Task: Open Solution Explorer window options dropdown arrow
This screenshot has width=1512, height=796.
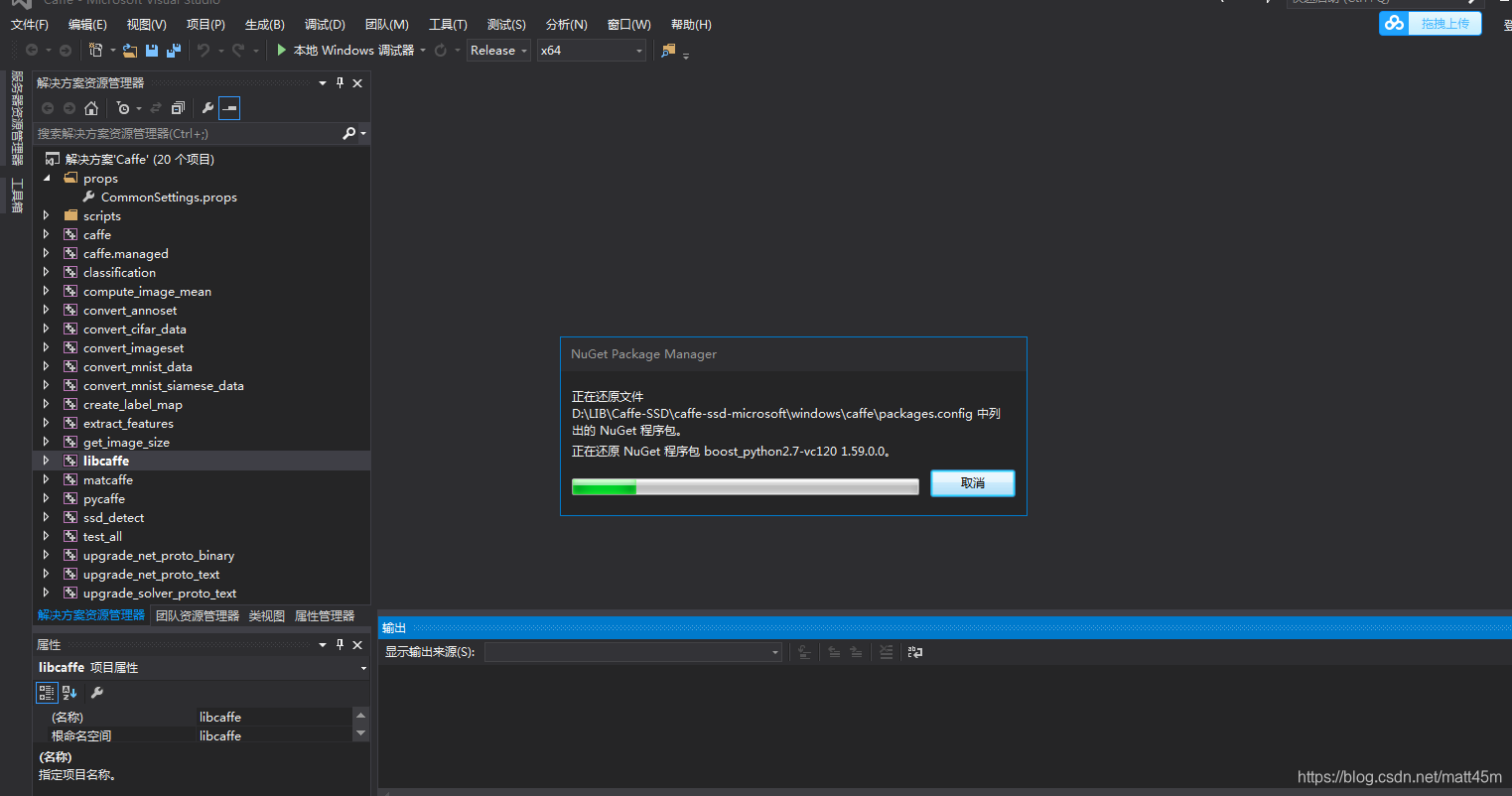Action: coord(323,83)
